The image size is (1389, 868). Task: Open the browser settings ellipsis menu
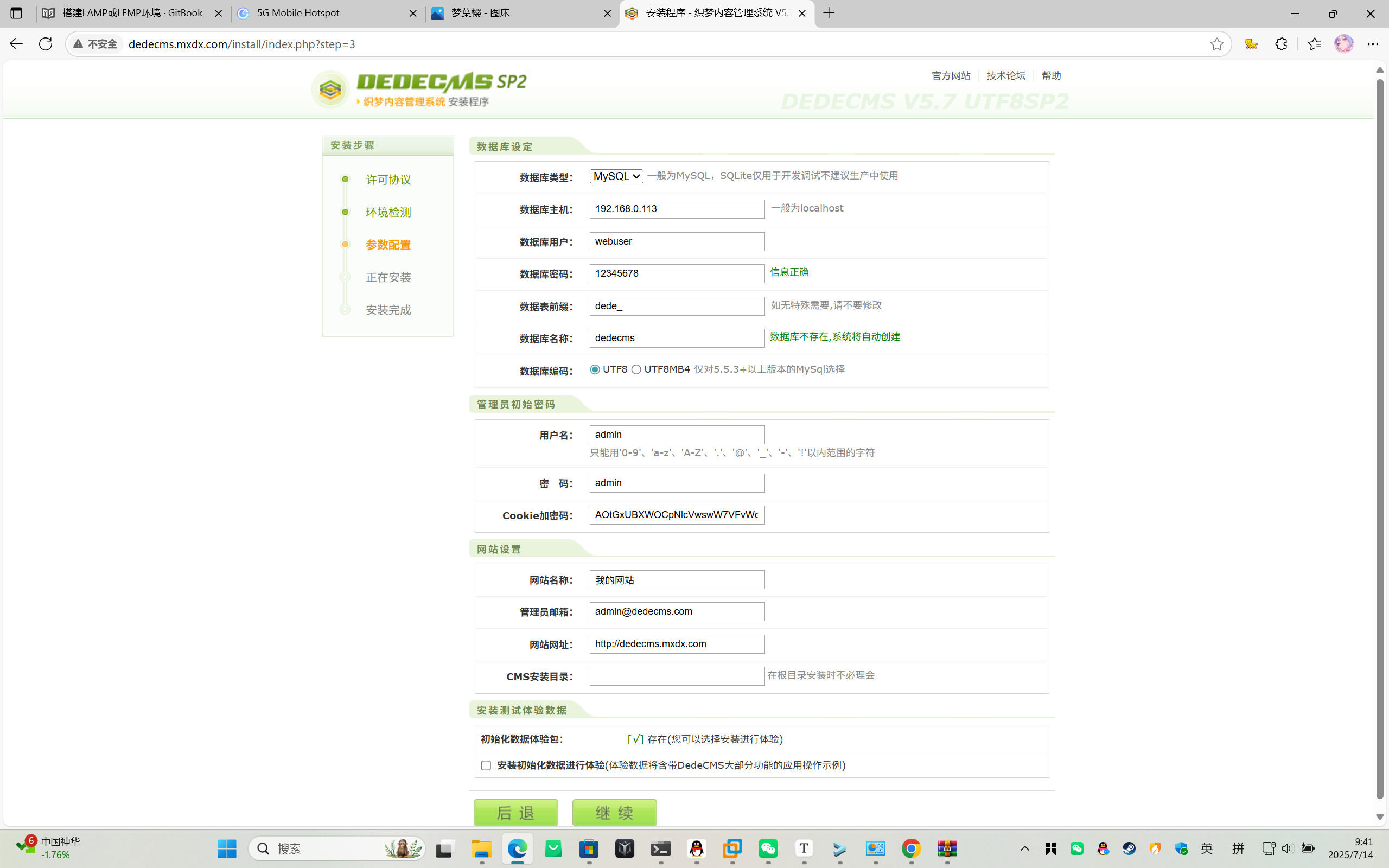(x=1372, y=44)
